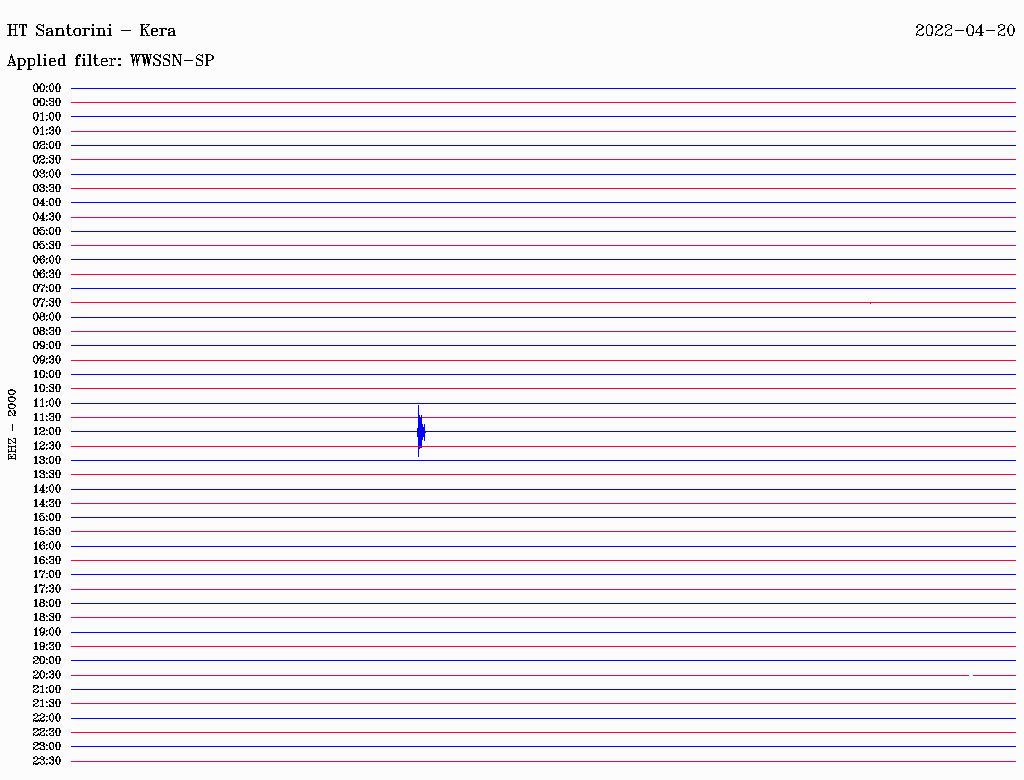Click the 11:30 time label
Viewport: 1024px width, 780px height.
tap(47, 417)
